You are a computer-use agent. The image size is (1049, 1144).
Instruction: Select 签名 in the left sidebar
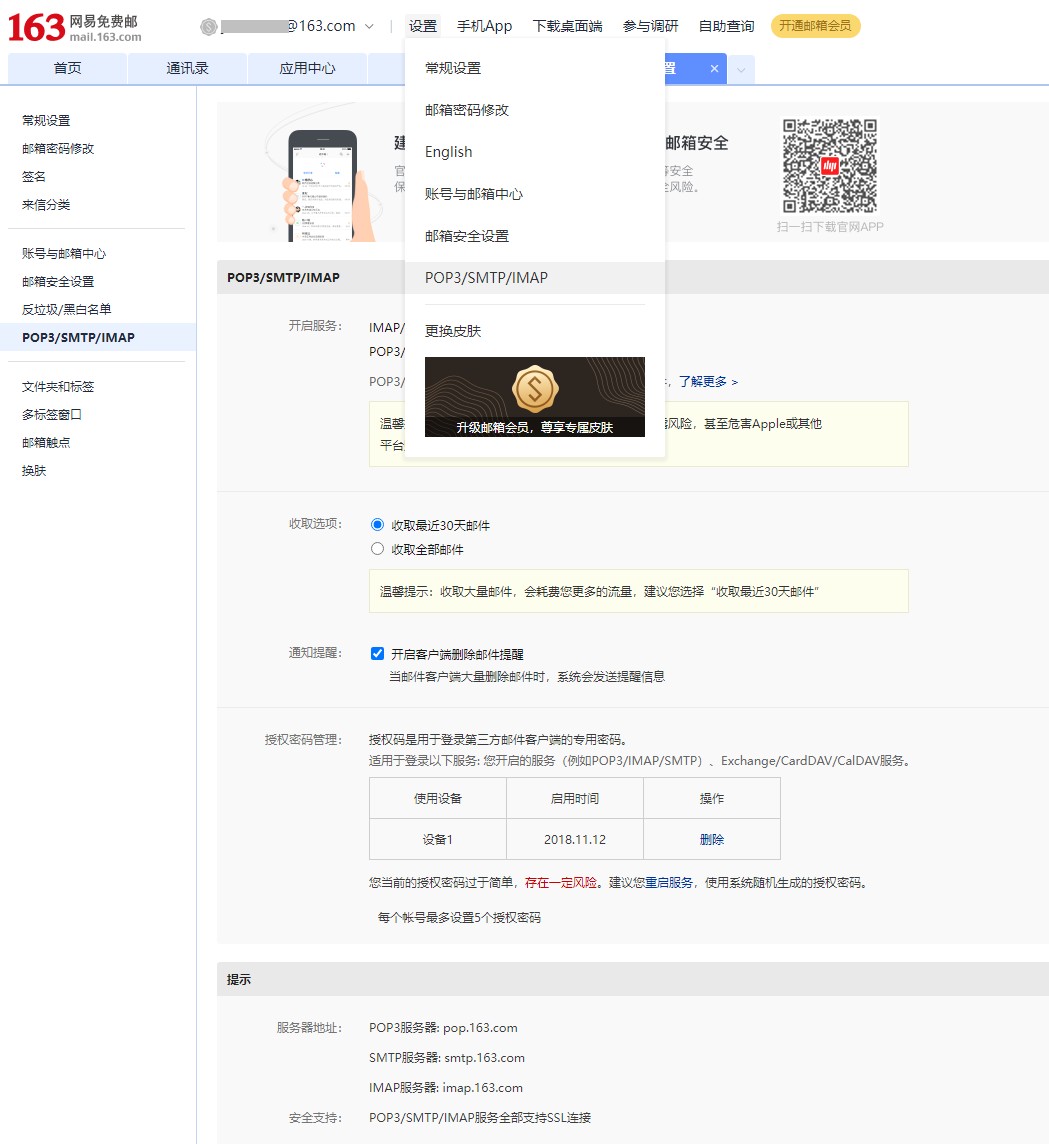click(34, 176)
